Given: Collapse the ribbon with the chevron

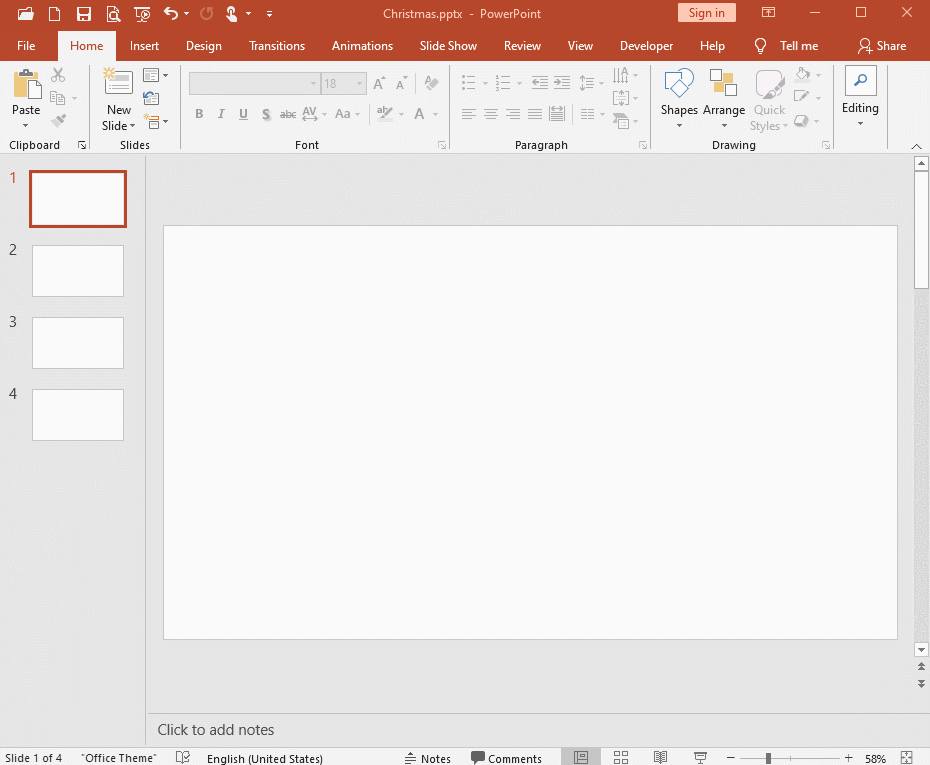Looking at the screenshot, I should [916, 146].
